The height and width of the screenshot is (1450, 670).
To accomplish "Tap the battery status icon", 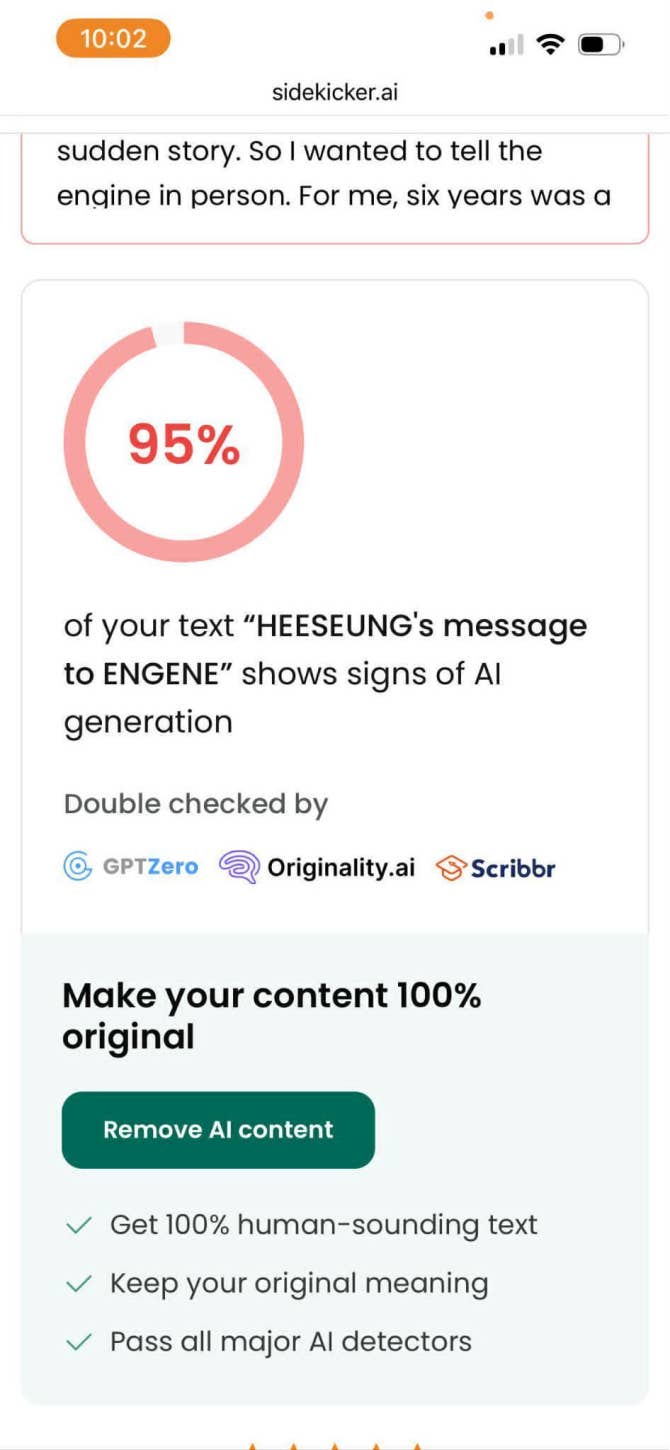I will point(600,44).
